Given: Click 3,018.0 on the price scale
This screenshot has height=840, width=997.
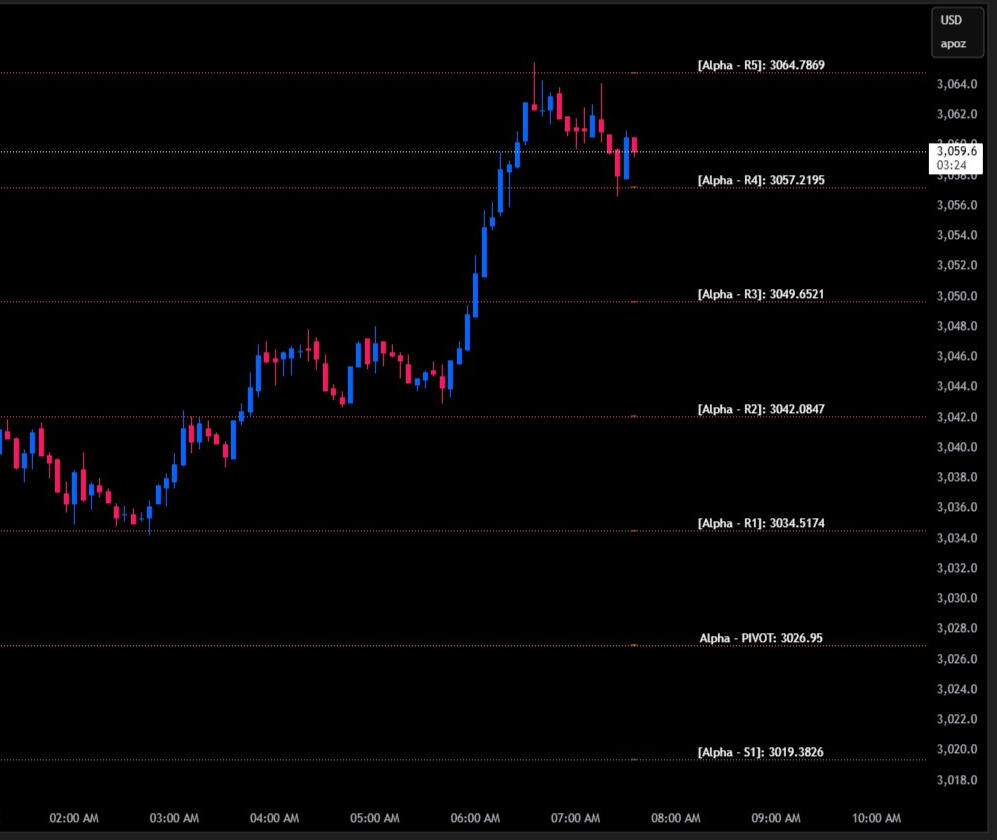Looking at the screenshot, I should 957,780.
